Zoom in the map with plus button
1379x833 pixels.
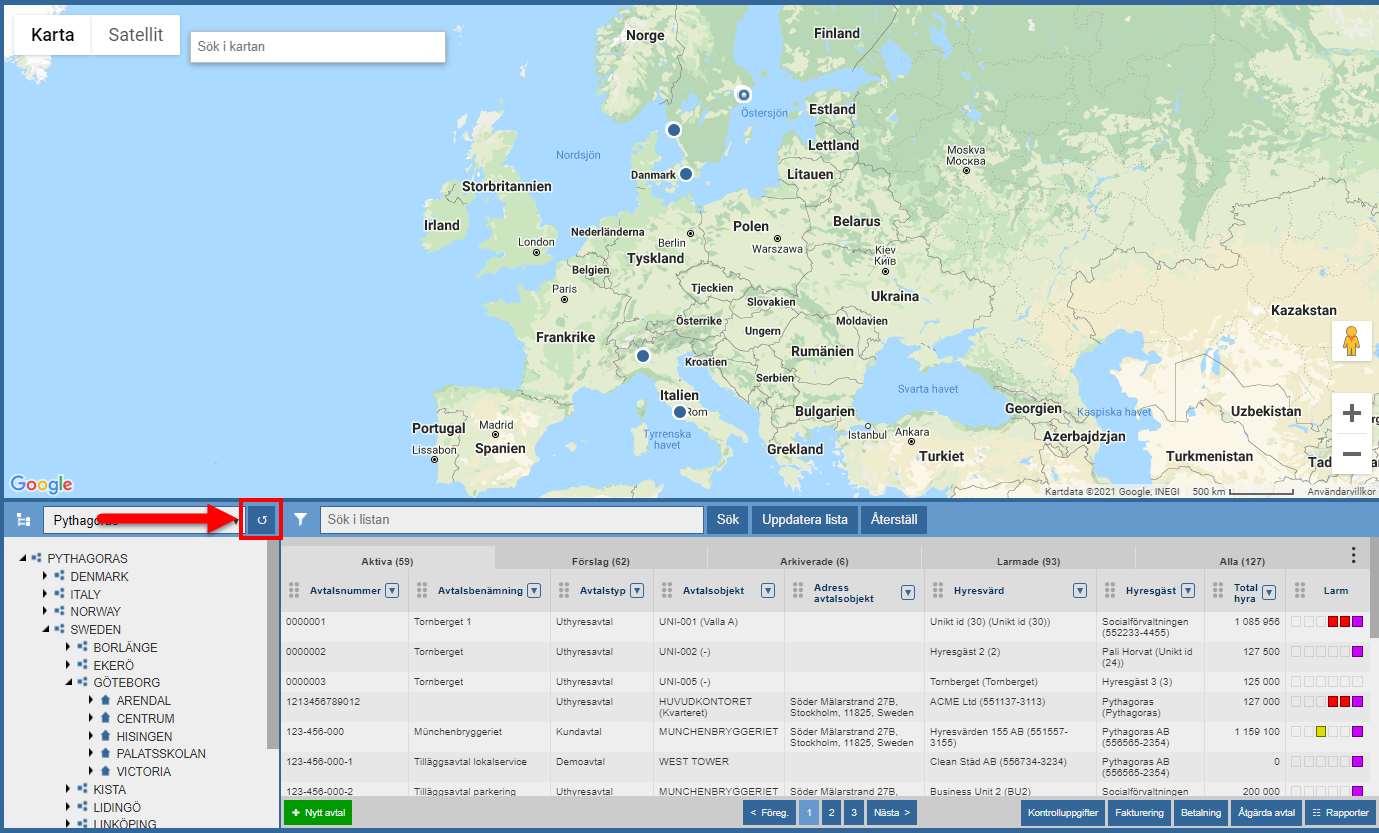tap(1351, 413)
